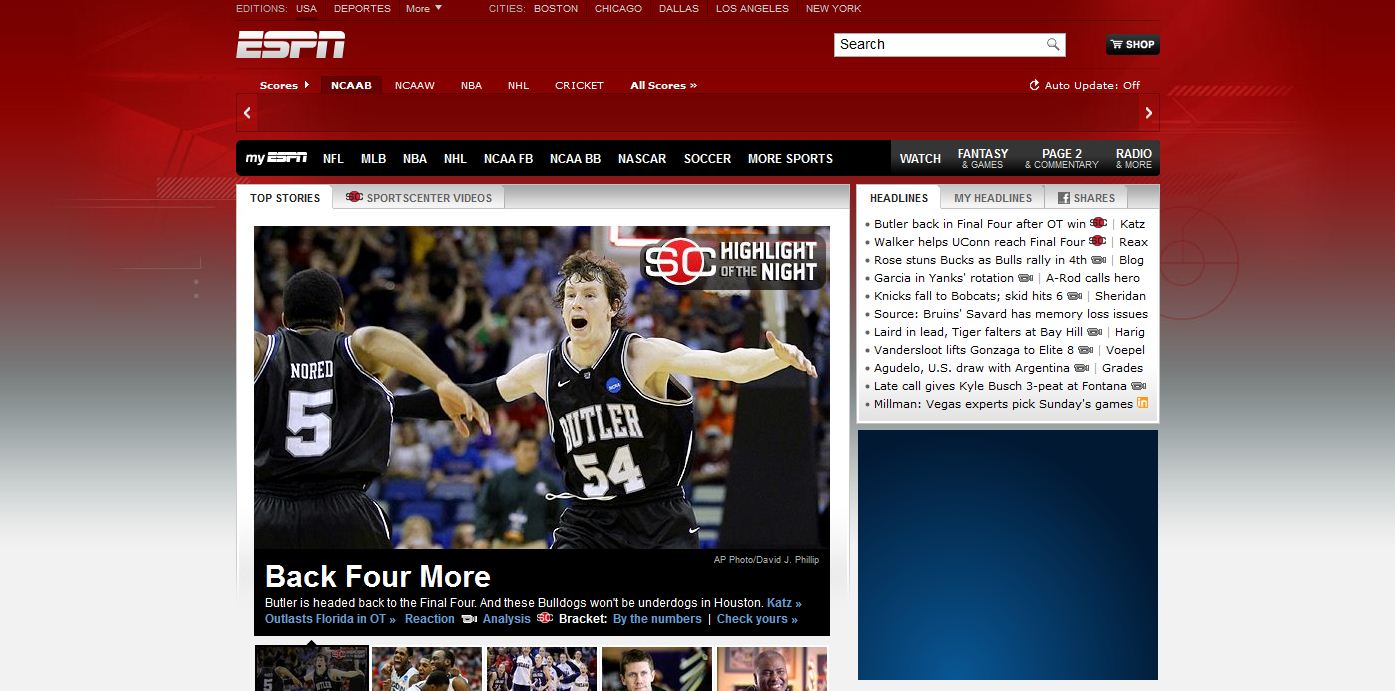Click video camera icon next to Rose stuns Bucks
Screen dimensions: 1395x691
pos(1098,260)
